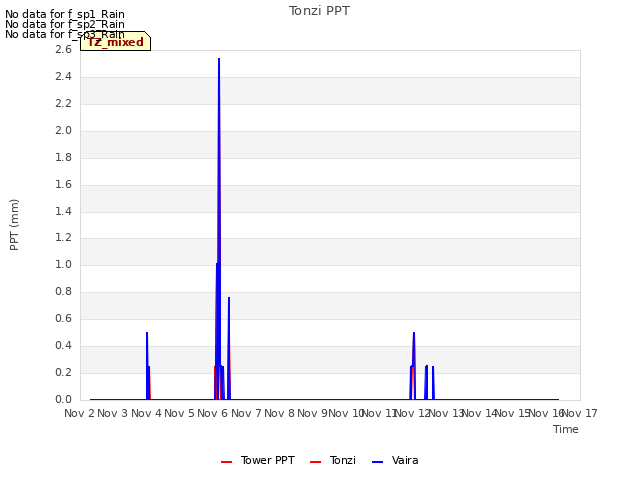Viewport: 640px width, 480px height.
Task: Click the Tonzi PPT chart title
Action: pyautogui.click(x=319, y=11)
